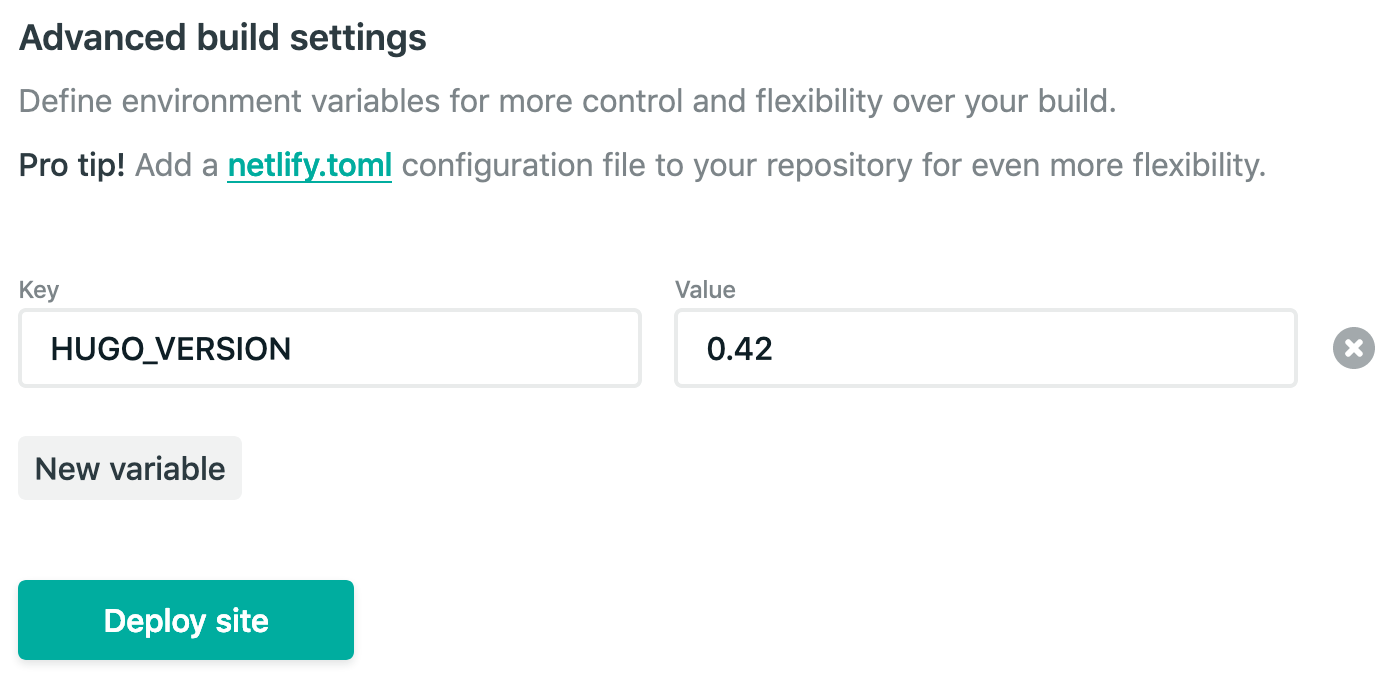This screenshot has height=690, width=1400.
Task: Start deployment with the green button
Action: (x=186, y=620)
